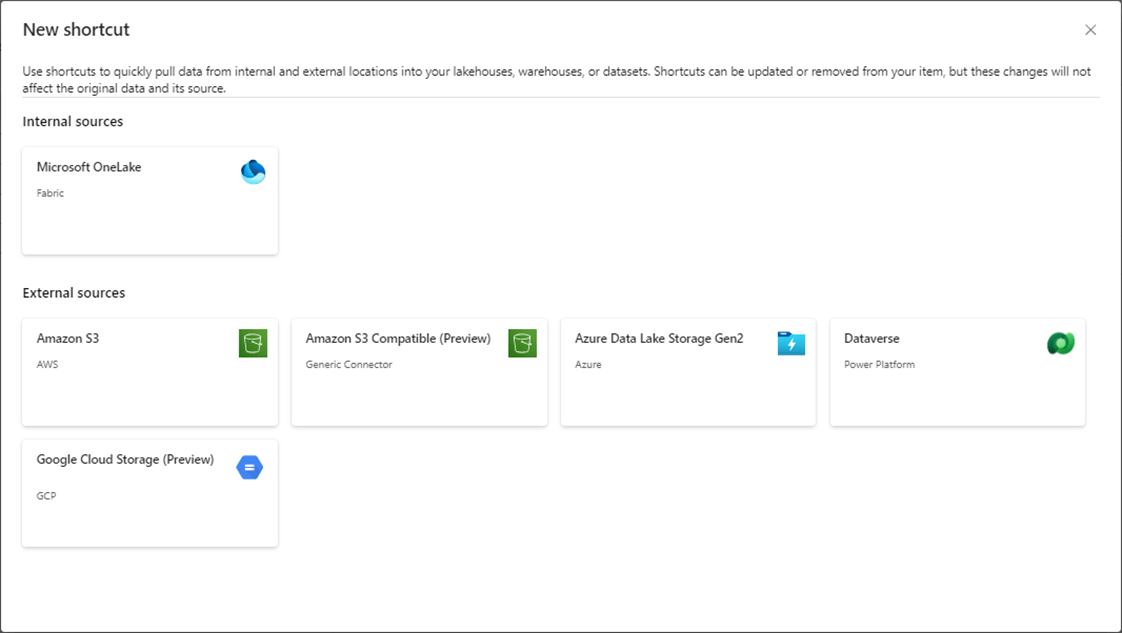The image size is (1122, 633).
Task: Click the Azure label under Data Lake
Action: coord(588,364)
